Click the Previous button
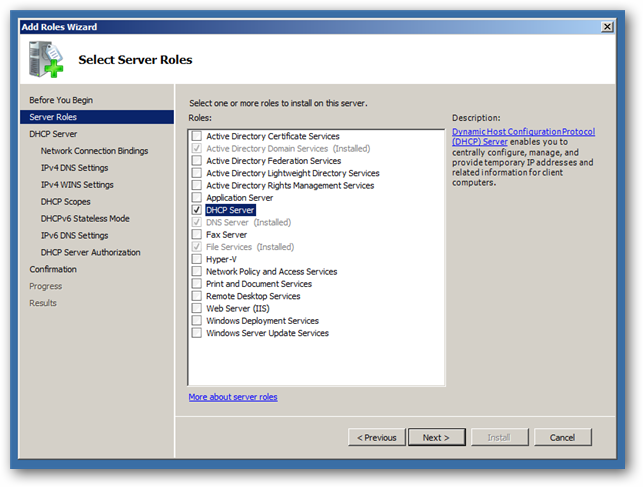Image resolution: width=643 pixels, height=487 pixels. click(377, 437)
